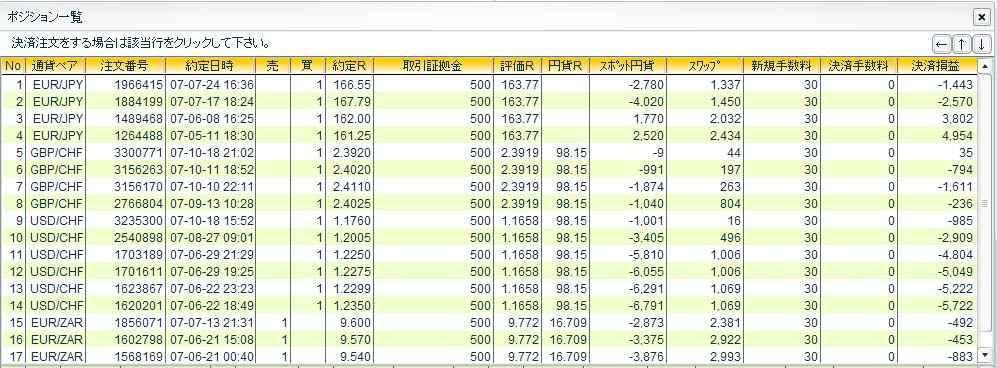Click loss value -883
Viewport: 997px width, 368px height.
pyautogui.click(x=959, y=357)
